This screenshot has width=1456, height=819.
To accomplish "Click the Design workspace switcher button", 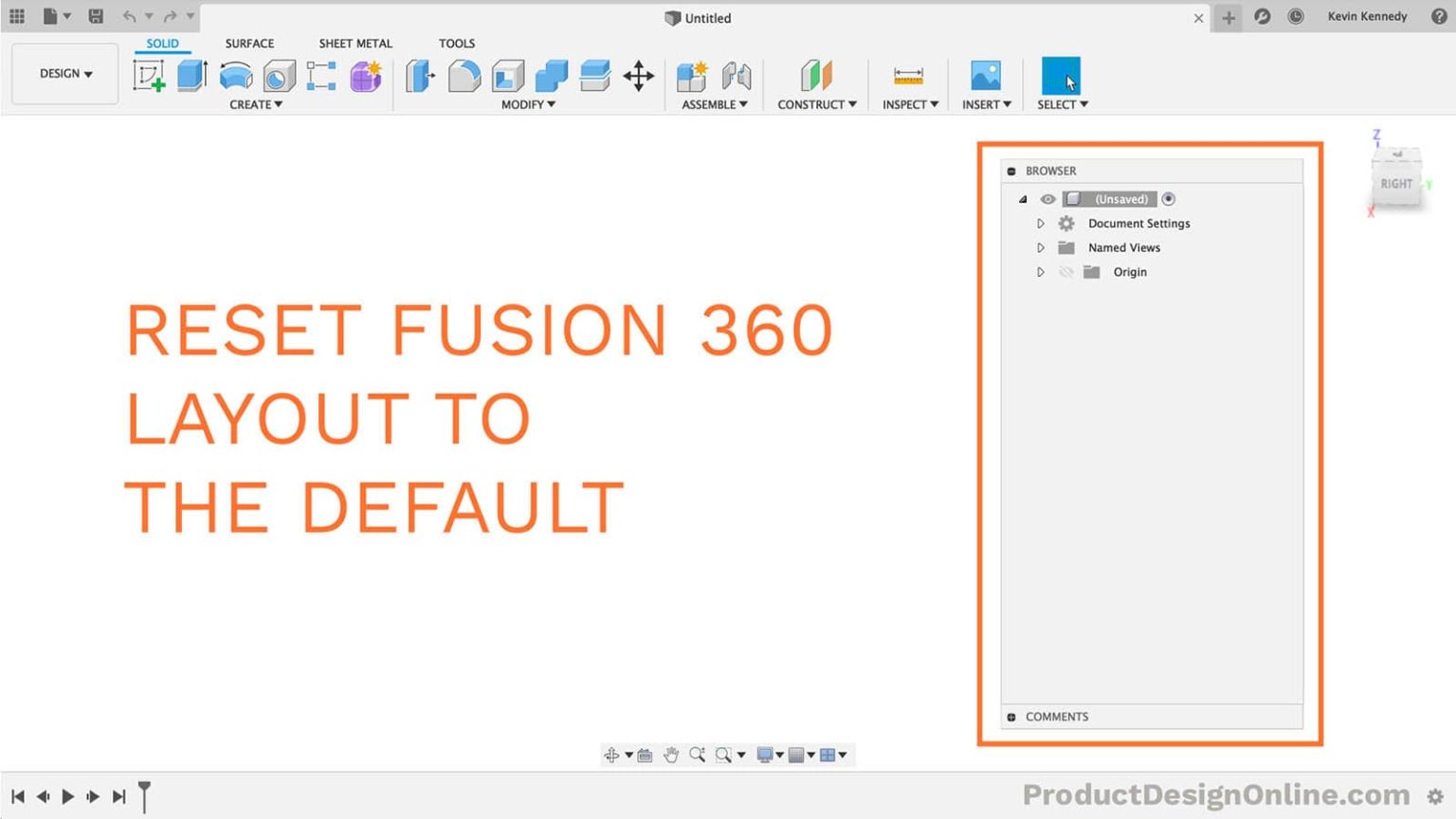I will [64, 73].
